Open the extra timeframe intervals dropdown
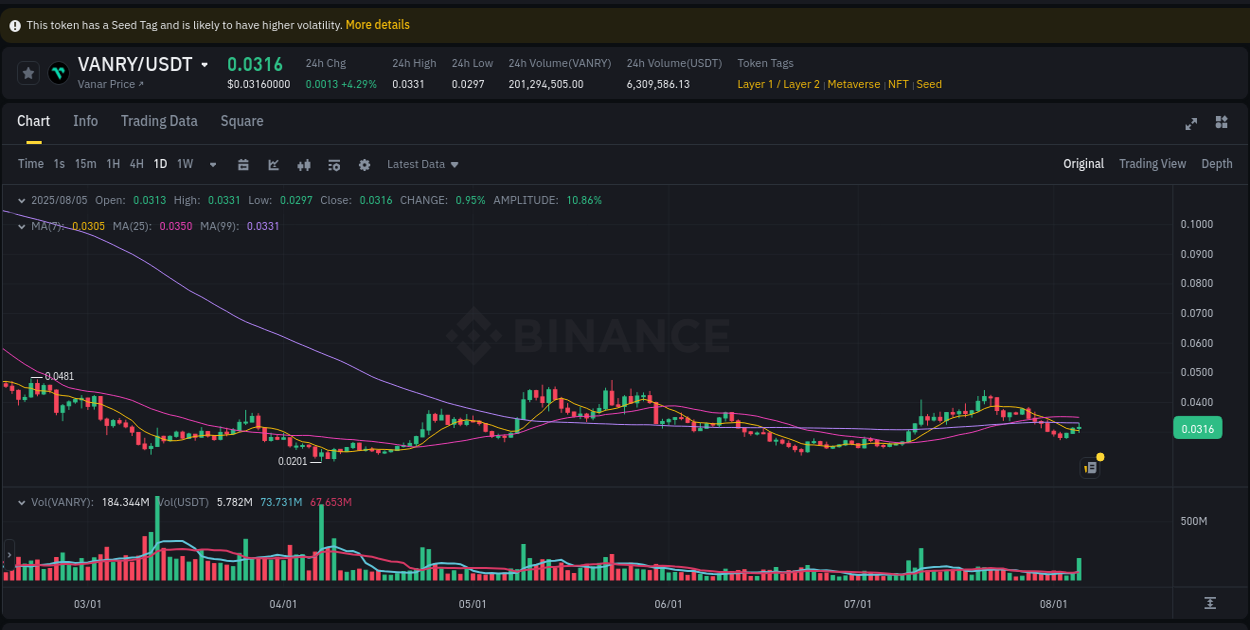 pyautogui.click(x=212, y=164)
